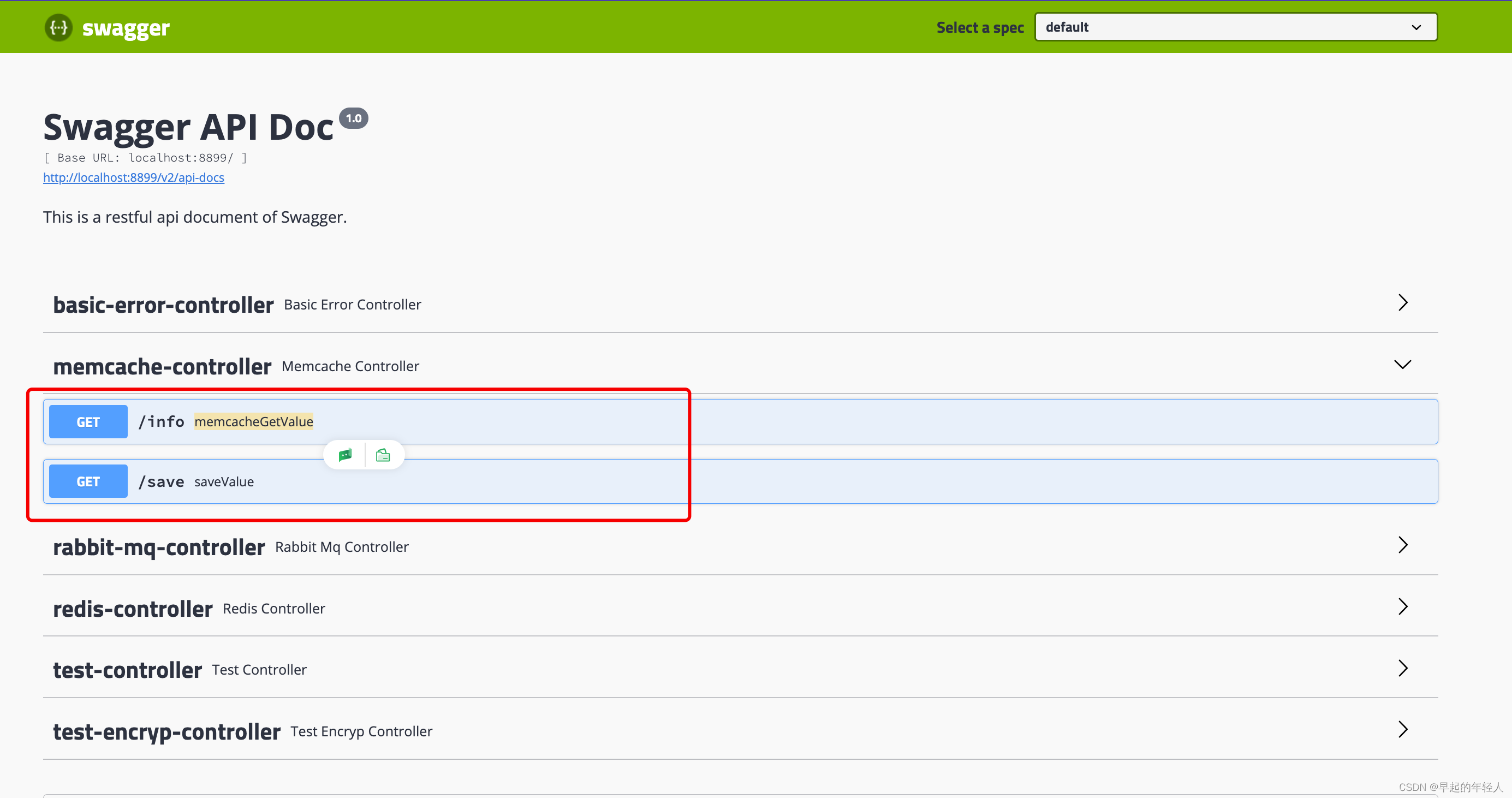Open the Select a spec dropdown

tap(1236, 27)
